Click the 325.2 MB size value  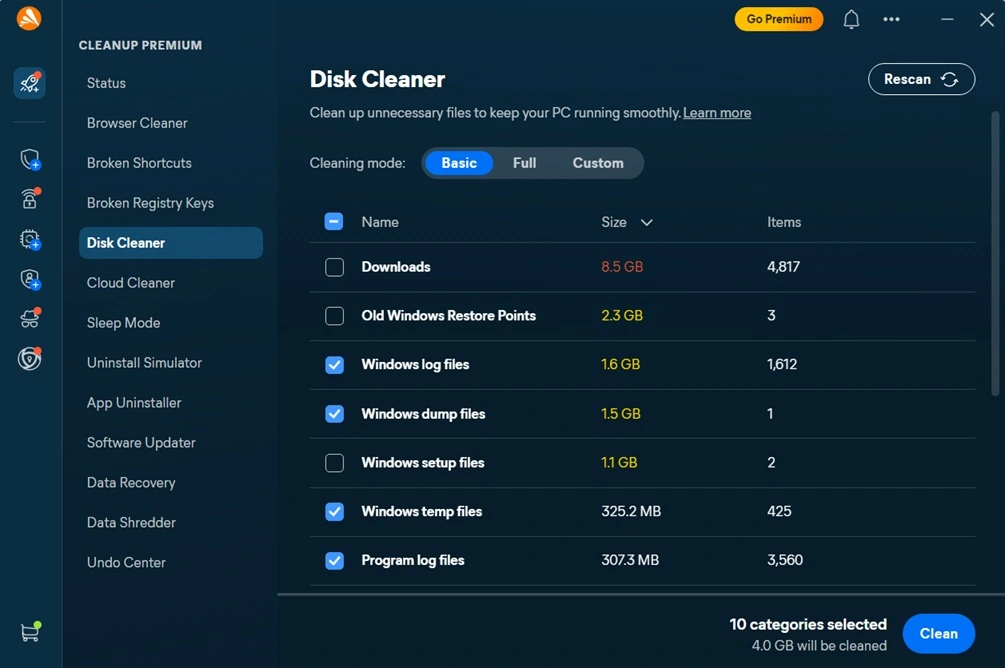tap(631, 511)
